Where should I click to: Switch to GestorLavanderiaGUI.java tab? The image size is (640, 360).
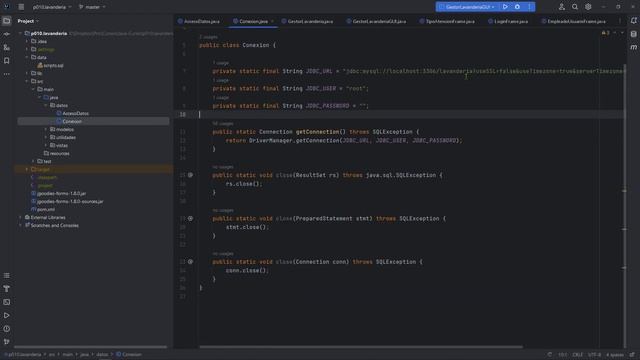coord(376,21)
